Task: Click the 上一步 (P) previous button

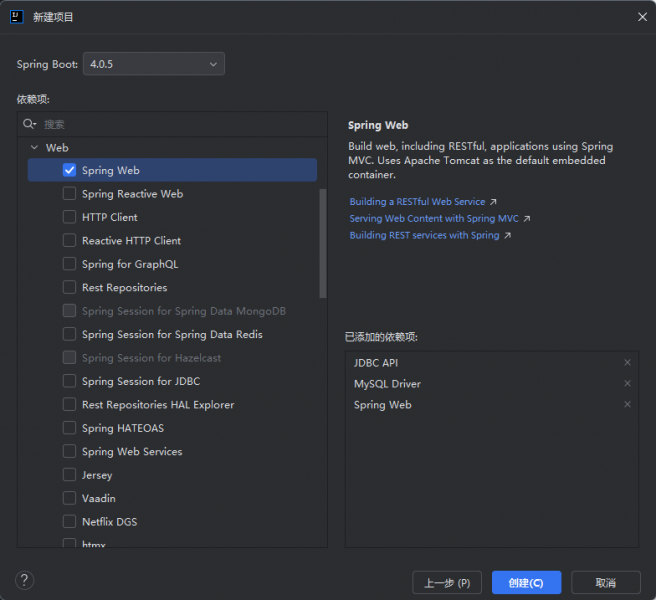Action: point(447,582)
